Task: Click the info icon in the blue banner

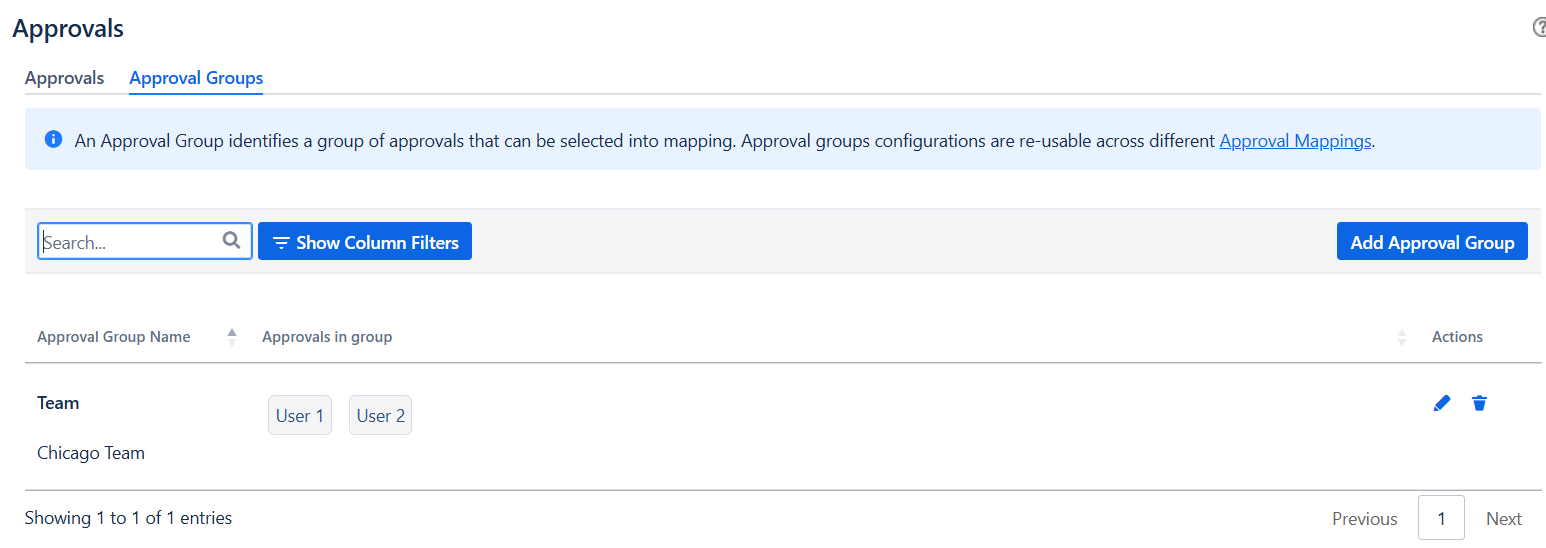Action: pos(54,139)
